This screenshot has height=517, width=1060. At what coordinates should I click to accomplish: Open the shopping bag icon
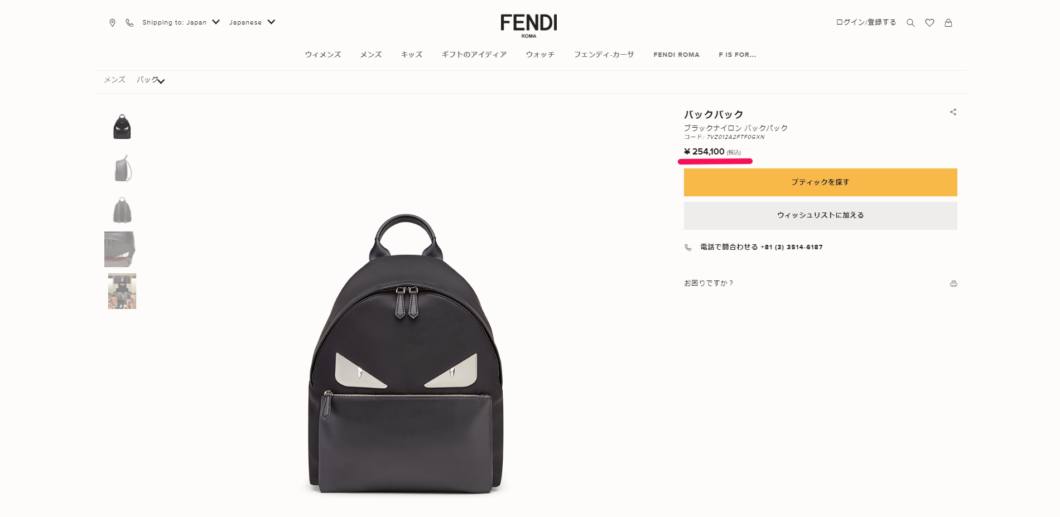pyautogui.click(x=948, y=22)
